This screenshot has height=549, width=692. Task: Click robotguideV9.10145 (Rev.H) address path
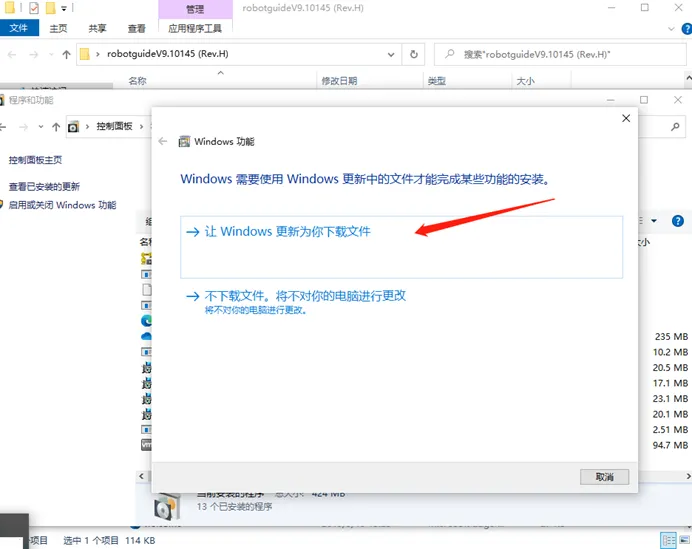tap(168, 54)
